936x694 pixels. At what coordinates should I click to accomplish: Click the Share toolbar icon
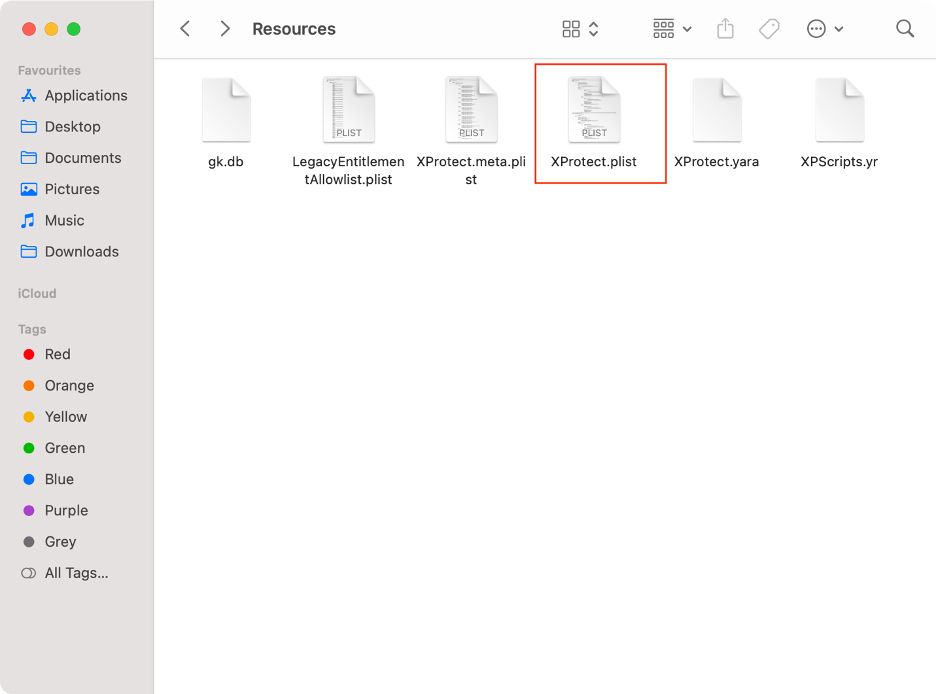tap(725, 28)
